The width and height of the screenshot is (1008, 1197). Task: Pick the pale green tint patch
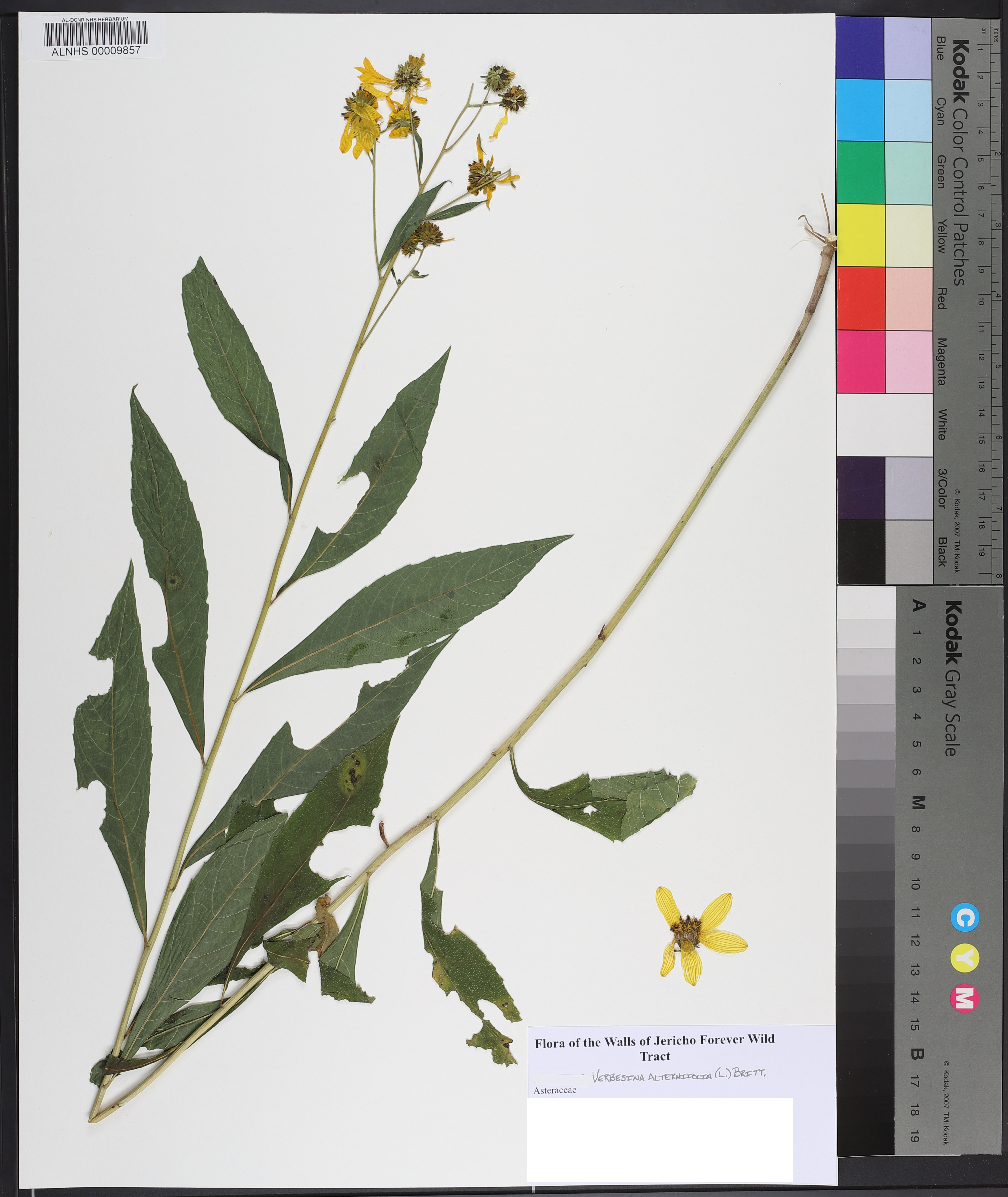tap(908, 173)
